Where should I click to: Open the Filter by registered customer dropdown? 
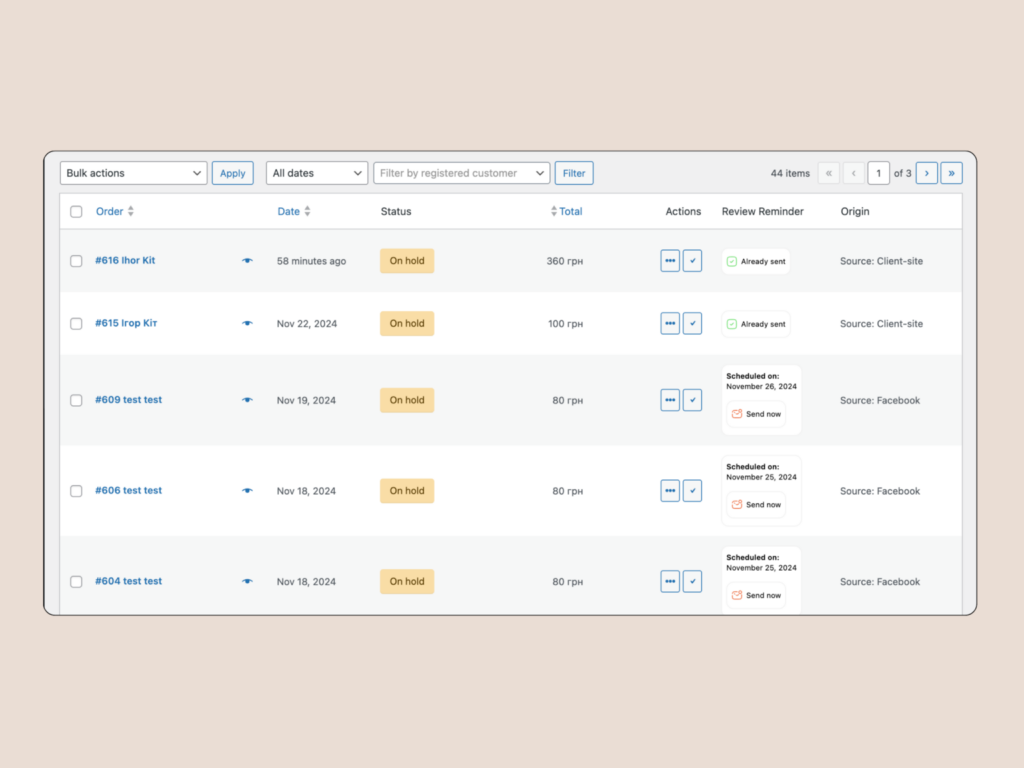point(461,173)
